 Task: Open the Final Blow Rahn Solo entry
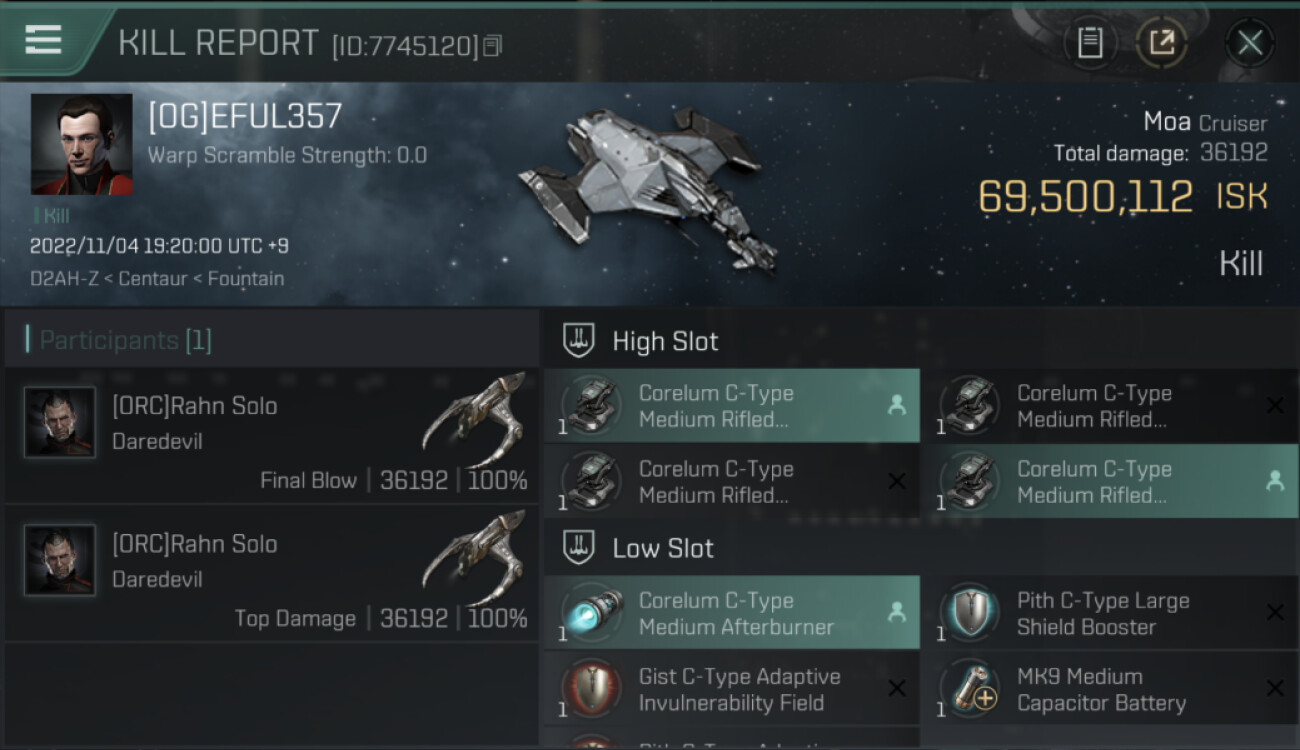coord(271,436)
